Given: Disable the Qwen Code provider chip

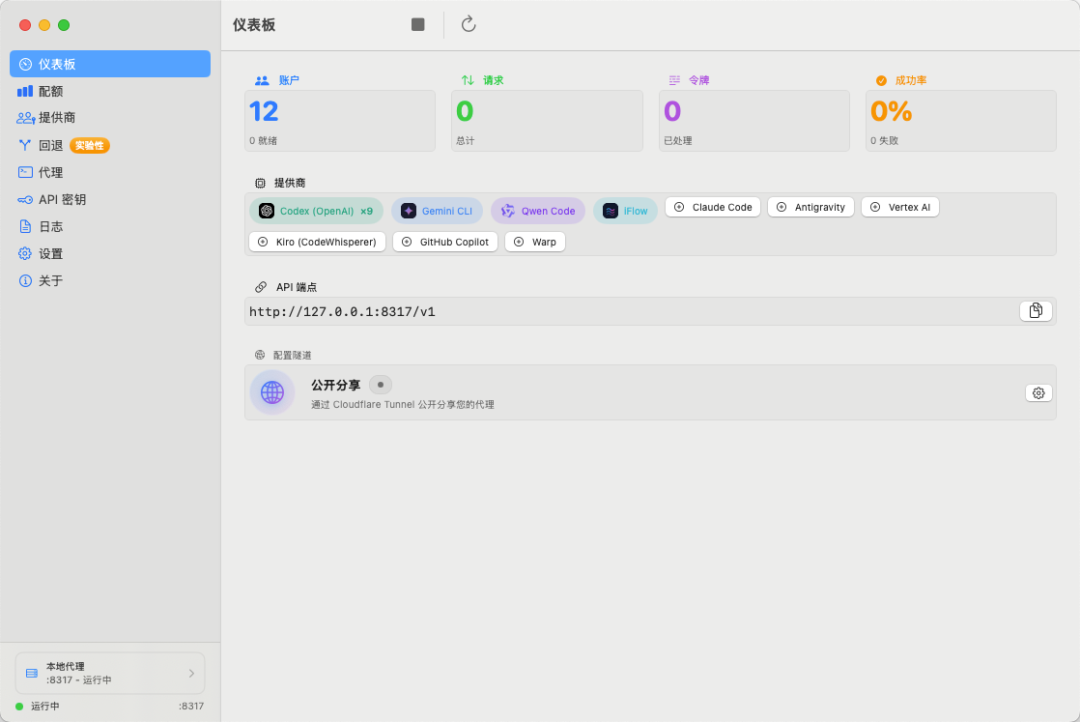Looking at the screenshot, I should tap(538, 210).
